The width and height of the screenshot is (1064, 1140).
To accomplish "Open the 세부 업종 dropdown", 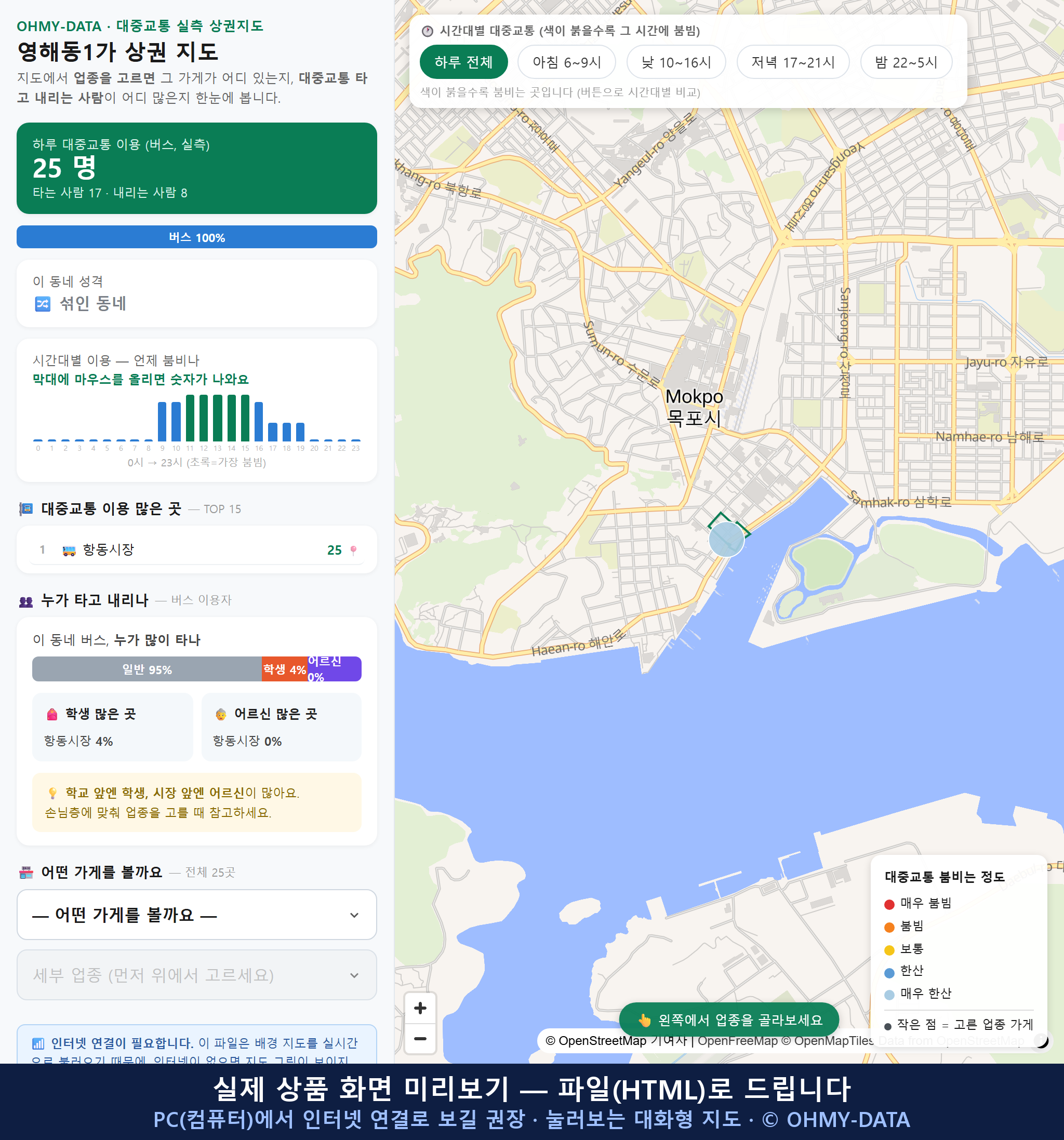I will pyautogui.click(x=197, y=975).
